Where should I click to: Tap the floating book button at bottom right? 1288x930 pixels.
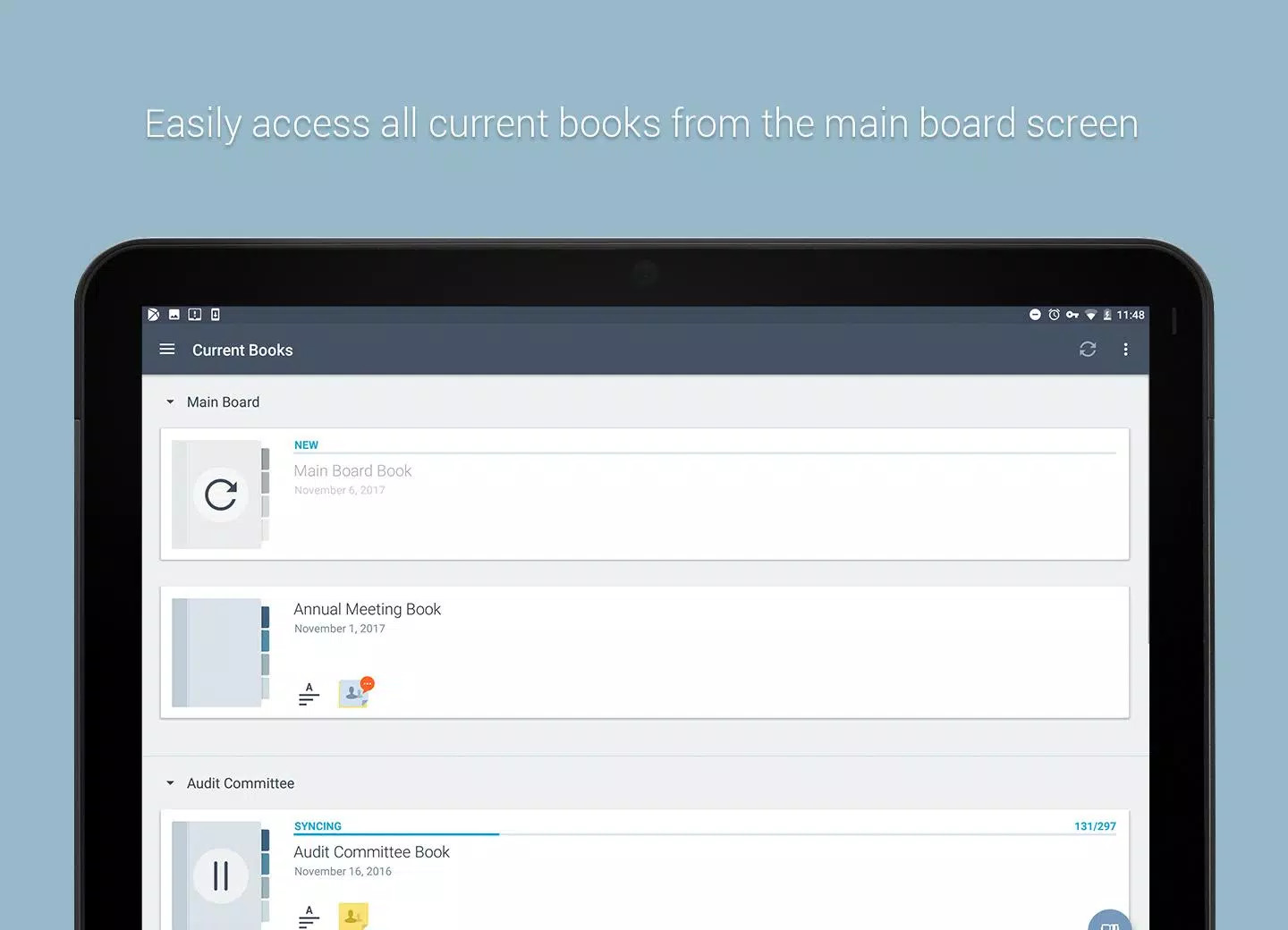click(x=1110, y=921)
